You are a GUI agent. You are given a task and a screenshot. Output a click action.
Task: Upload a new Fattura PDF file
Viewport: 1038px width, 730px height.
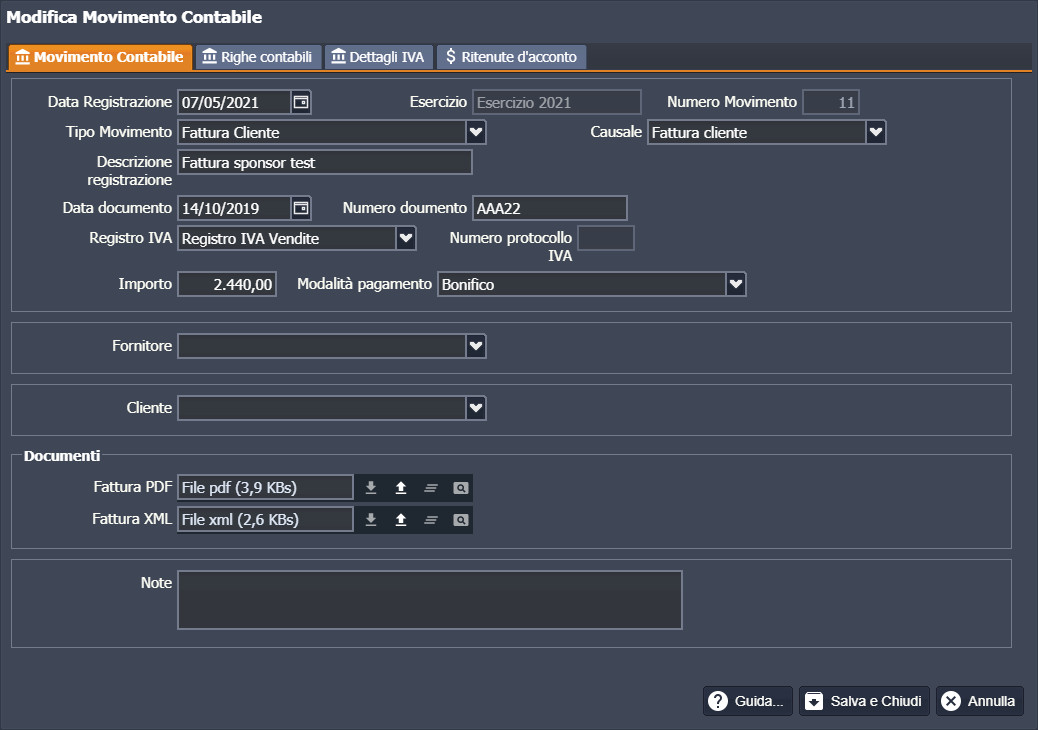pos(400,488)
